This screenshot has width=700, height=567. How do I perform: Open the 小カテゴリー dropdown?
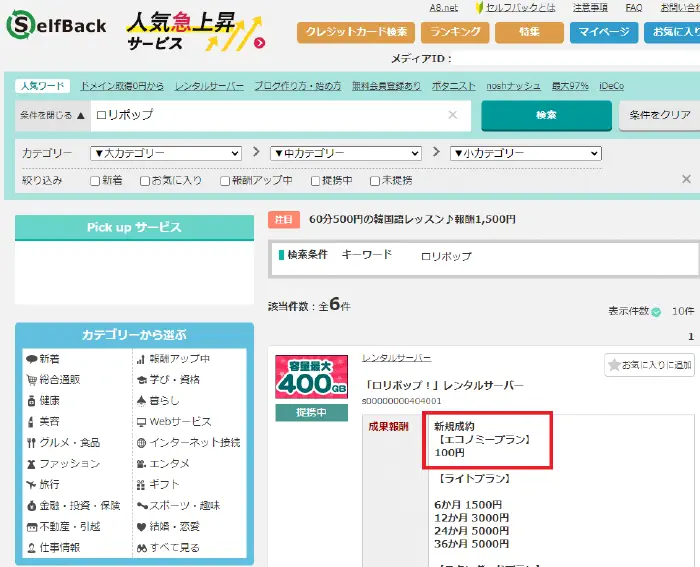pos(526,154)
